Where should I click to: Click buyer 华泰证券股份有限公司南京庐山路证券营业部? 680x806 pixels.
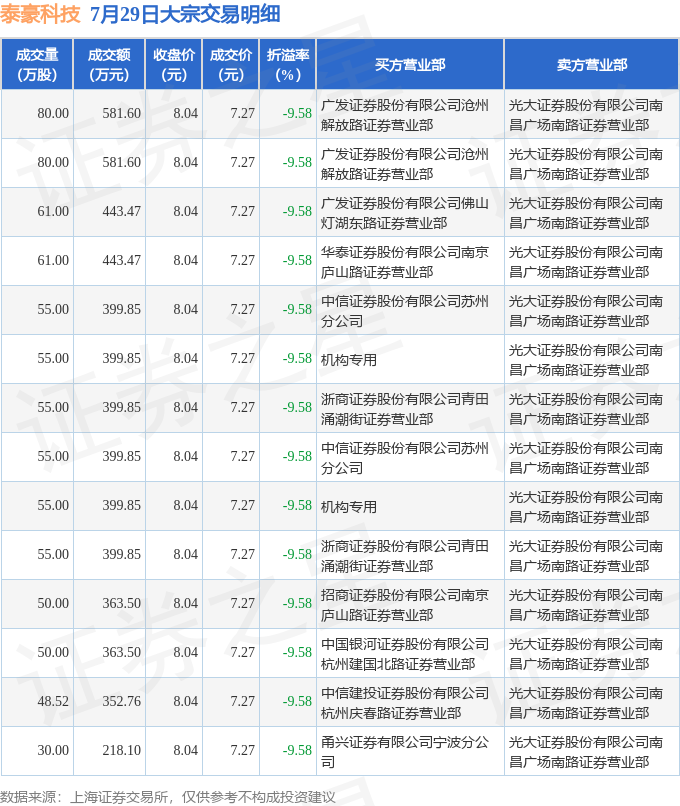[405, 262]
